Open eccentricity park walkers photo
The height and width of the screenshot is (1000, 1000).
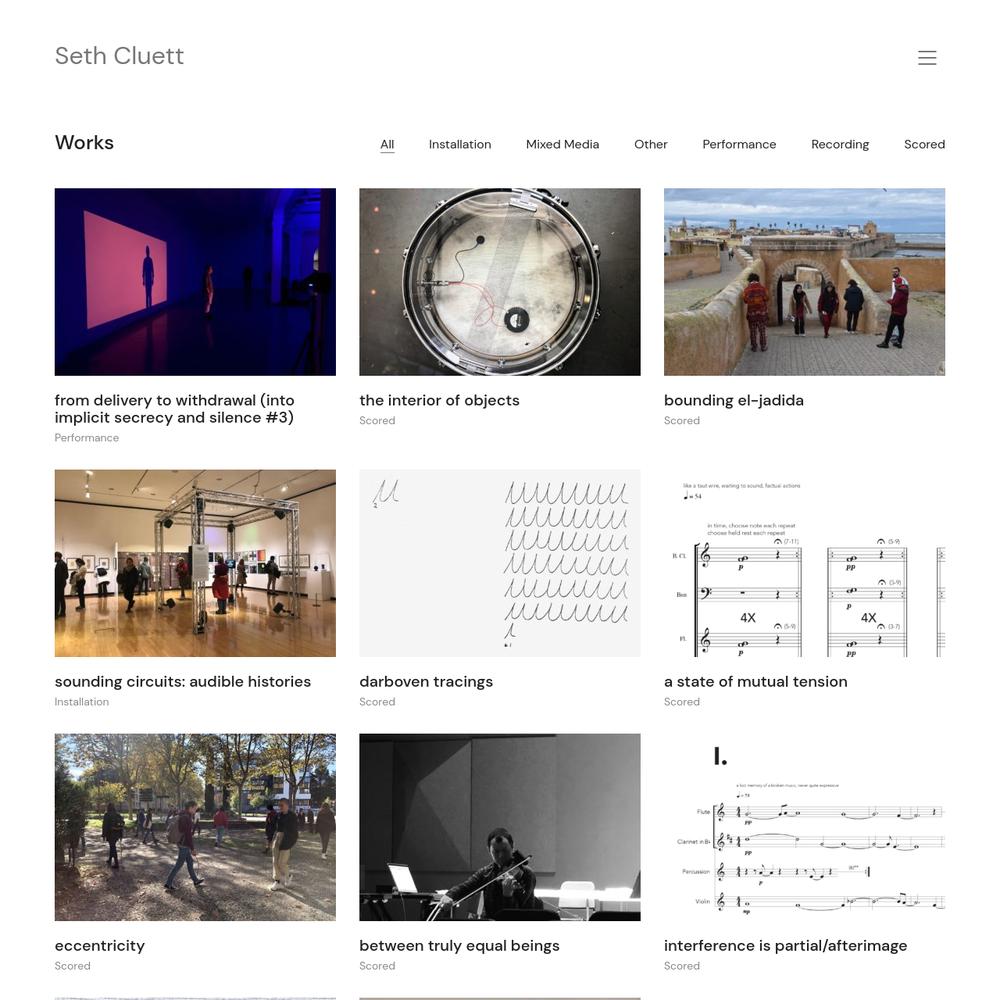coord(195,827)
